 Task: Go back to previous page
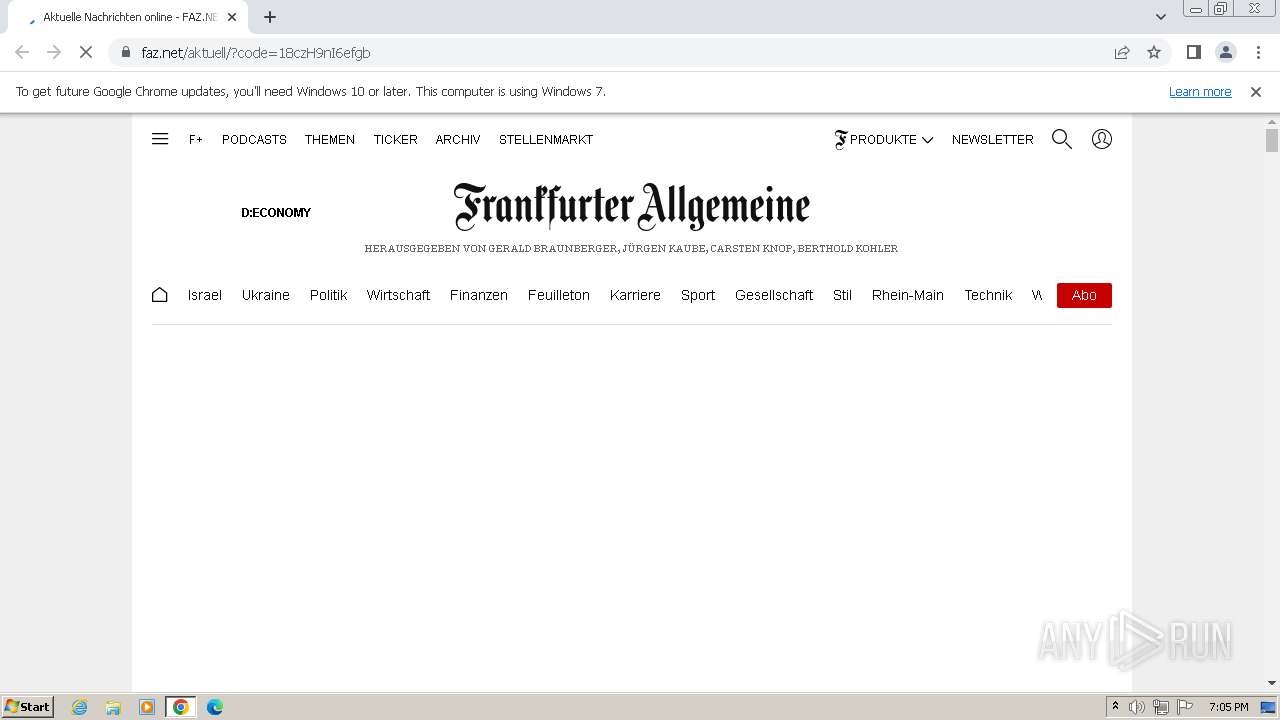(x=22, y=52)
